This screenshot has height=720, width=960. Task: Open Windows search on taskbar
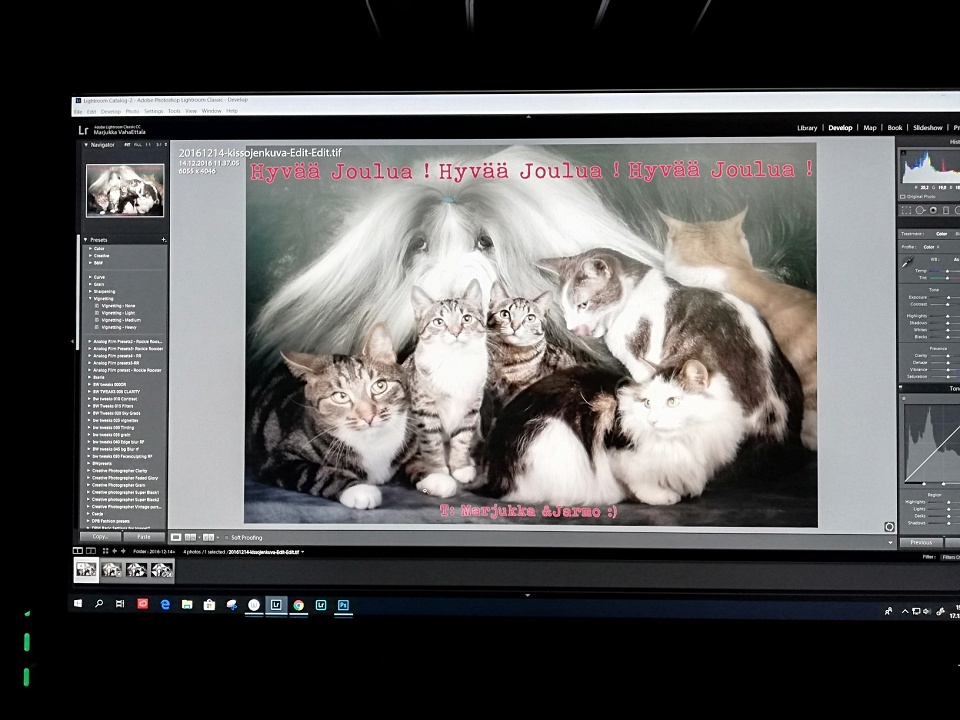[x=99, y=604]
